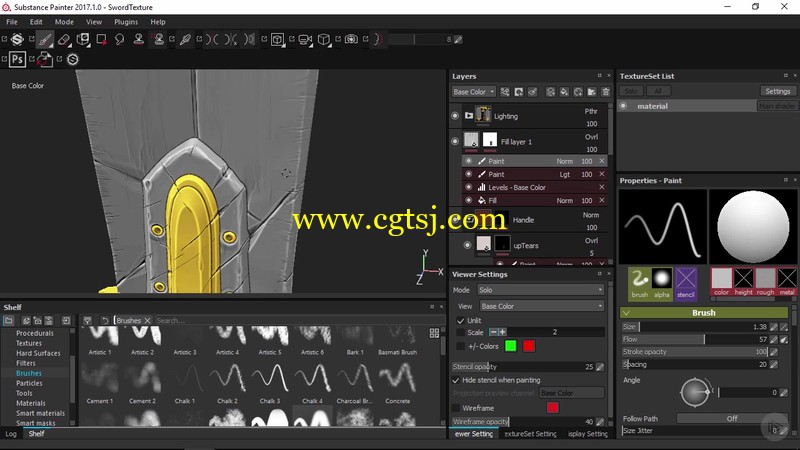Add a folder in Layers panel

591,92
